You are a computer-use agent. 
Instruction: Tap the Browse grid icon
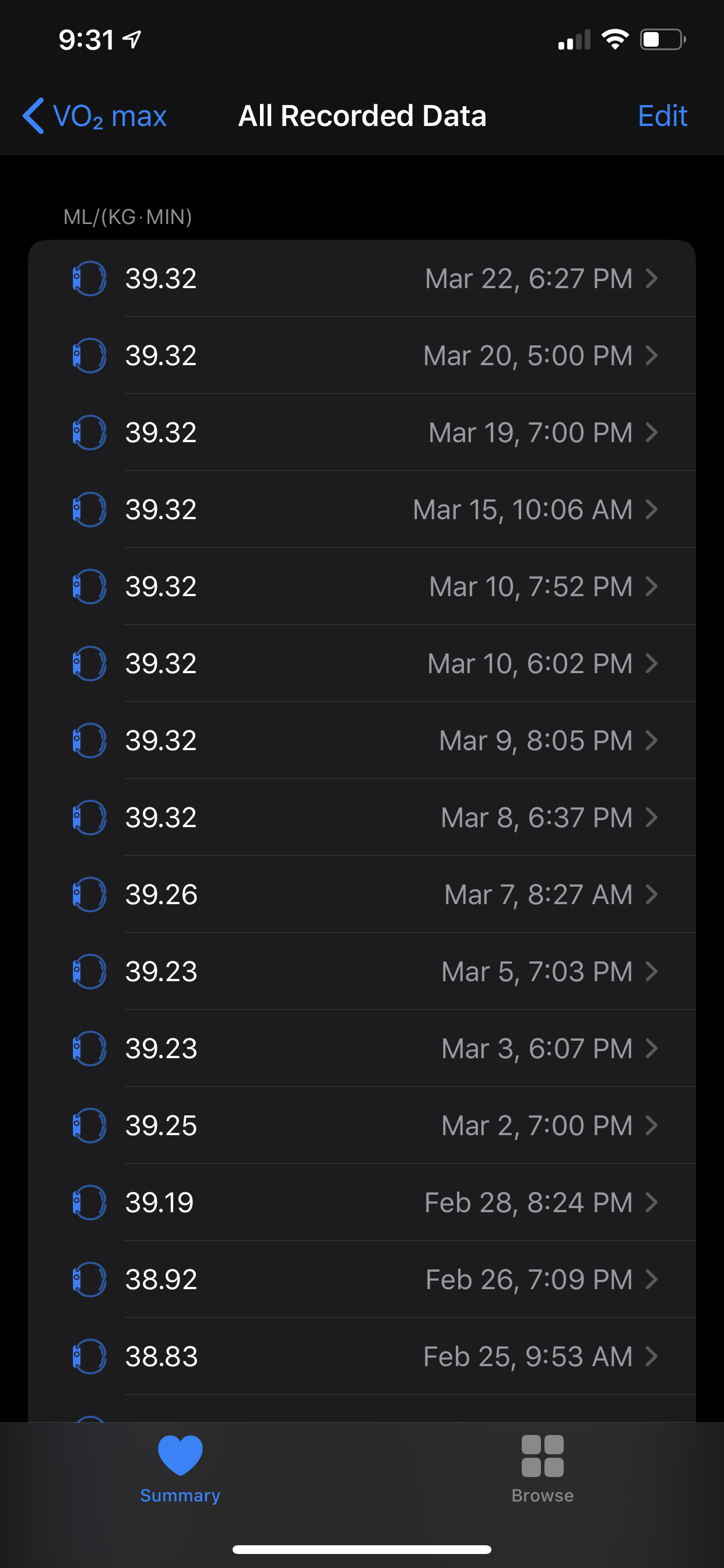[542, 1455]
